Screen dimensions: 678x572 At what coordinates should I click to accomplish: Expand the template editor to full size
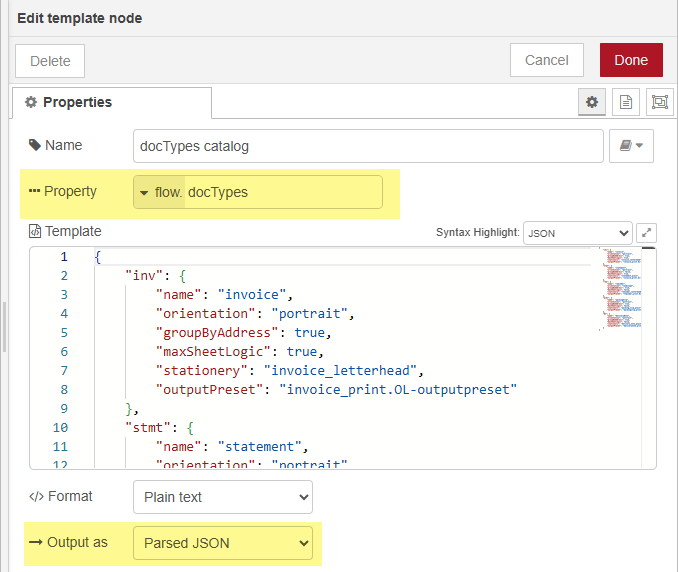[647, 232]
